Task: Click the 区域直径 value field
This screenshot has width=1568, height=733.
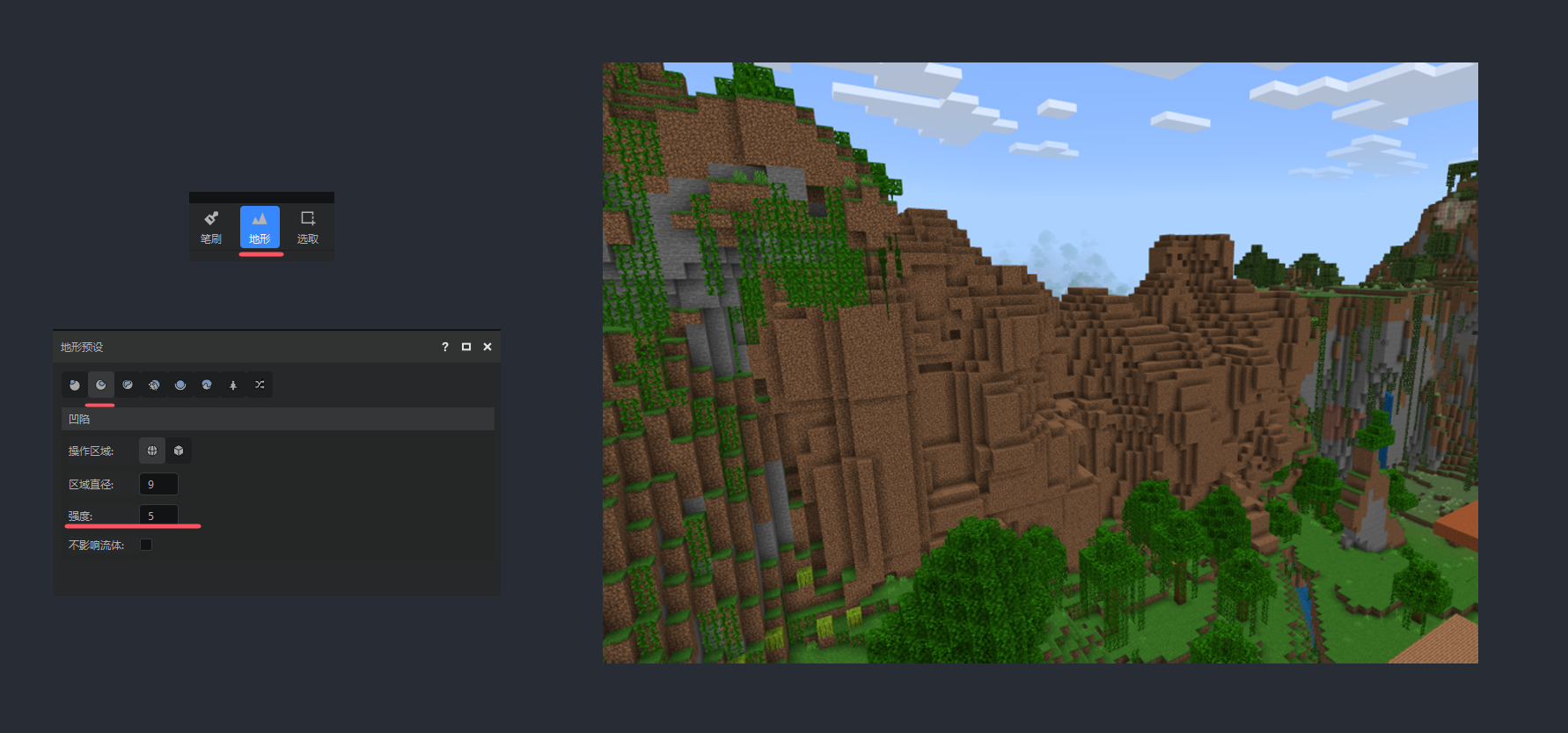Action: (158, 484)
